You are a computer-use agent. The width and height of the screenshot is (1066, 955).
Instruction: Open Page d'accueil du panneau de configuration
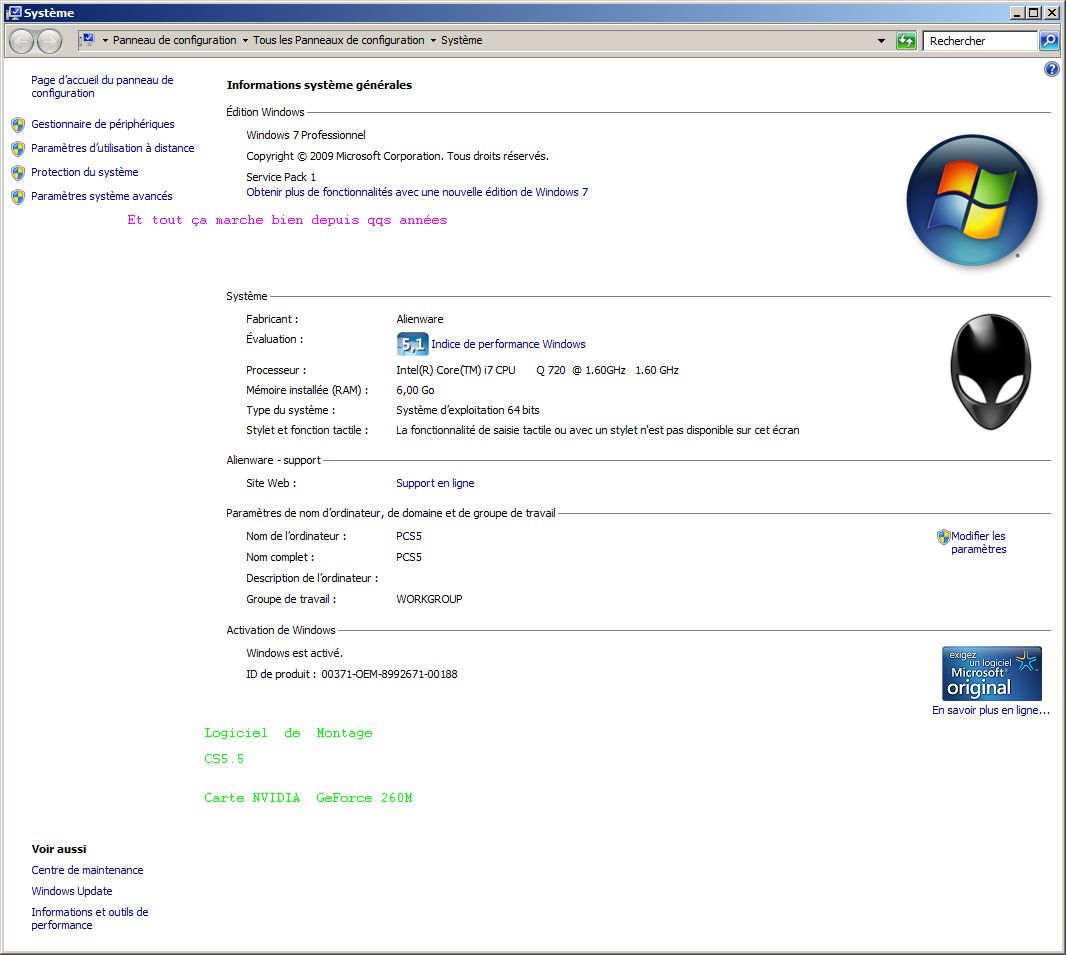(x=102, y=86)
